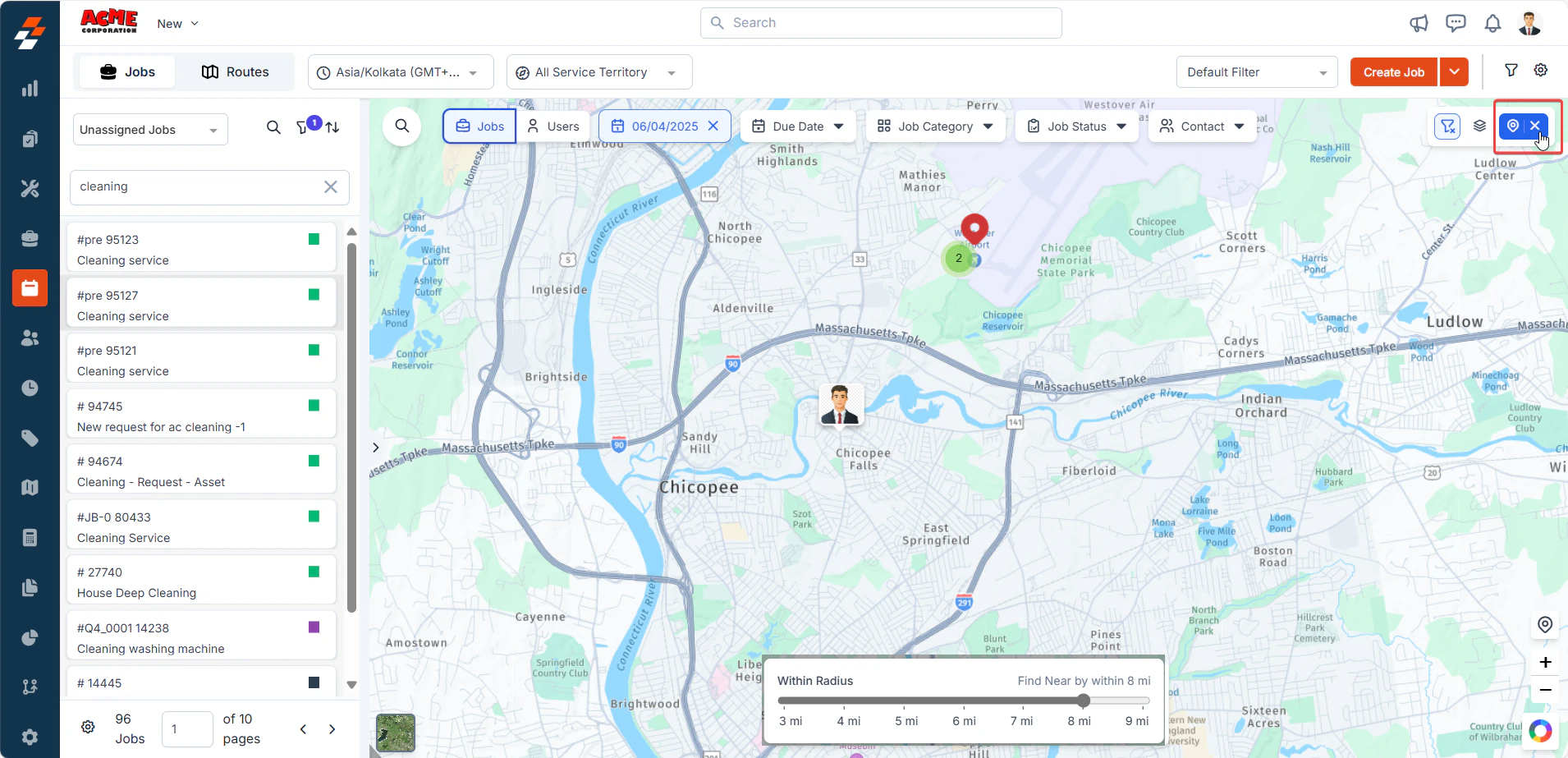1568x758 pixels.
Task: Open the settings gear beside filter icon
Action: [1541, 71]
